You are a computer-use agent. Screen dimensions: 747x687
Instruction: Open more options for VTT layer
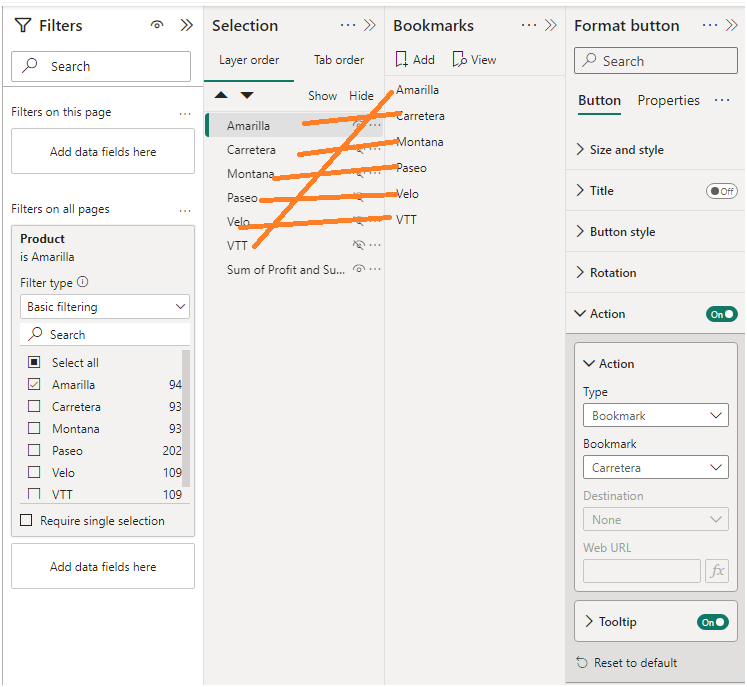375,245
